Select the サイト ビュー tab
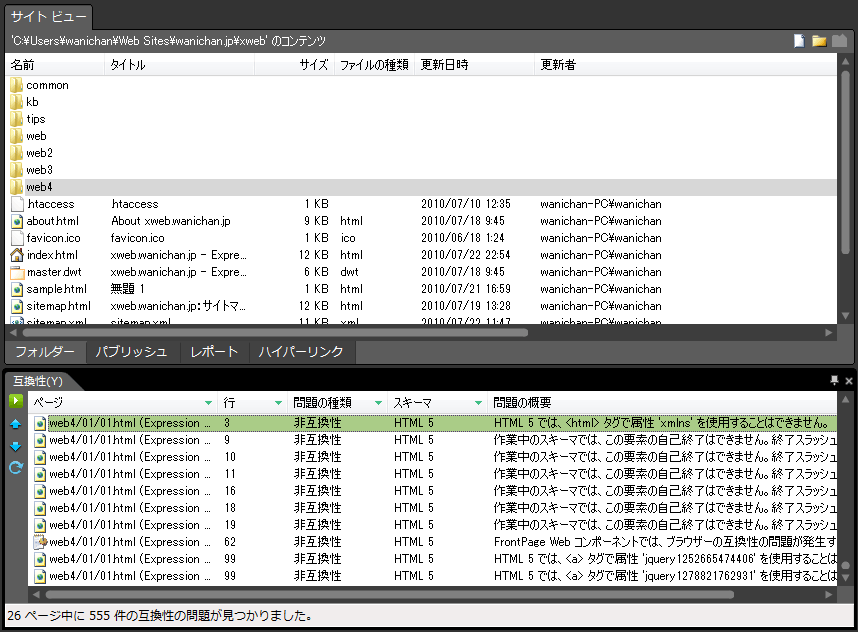The height and width of the screenshot is (632, 858). pos(49,16)
